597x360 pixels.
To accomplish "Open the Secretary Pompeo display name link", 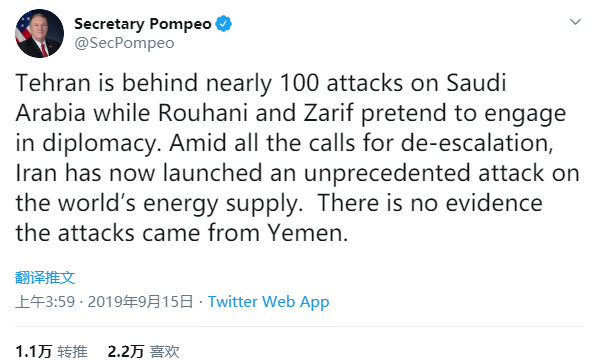I will pos(143,24).
